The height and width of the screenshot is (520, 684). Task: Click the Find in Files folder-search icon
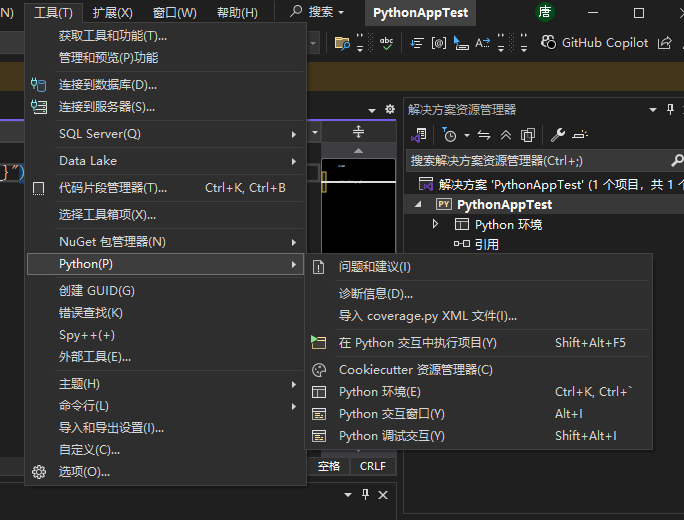(342, 43)
